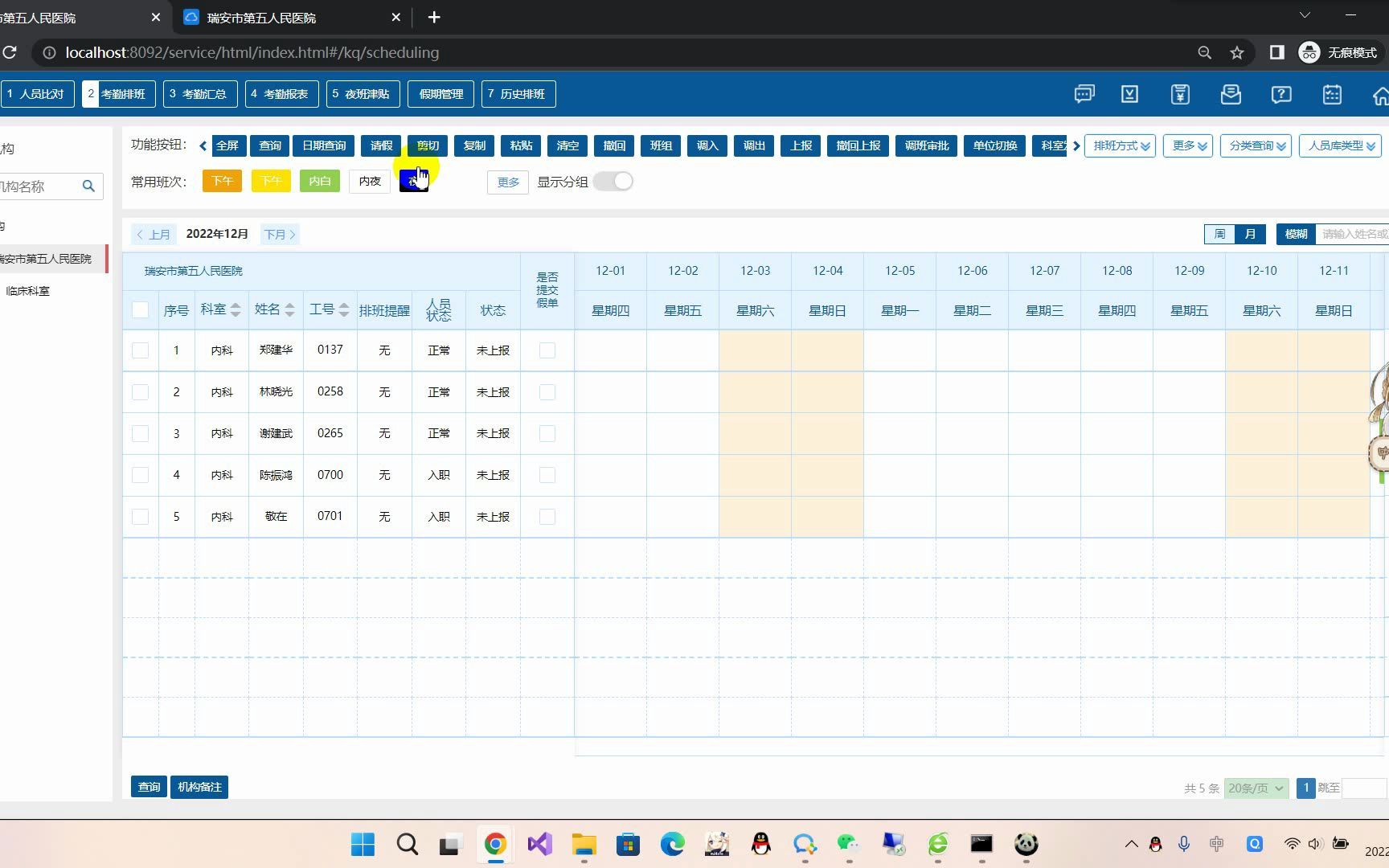Open the yen clipboard salary icon
This screenshot has height=868, width=1389.
pos(1180,94)
